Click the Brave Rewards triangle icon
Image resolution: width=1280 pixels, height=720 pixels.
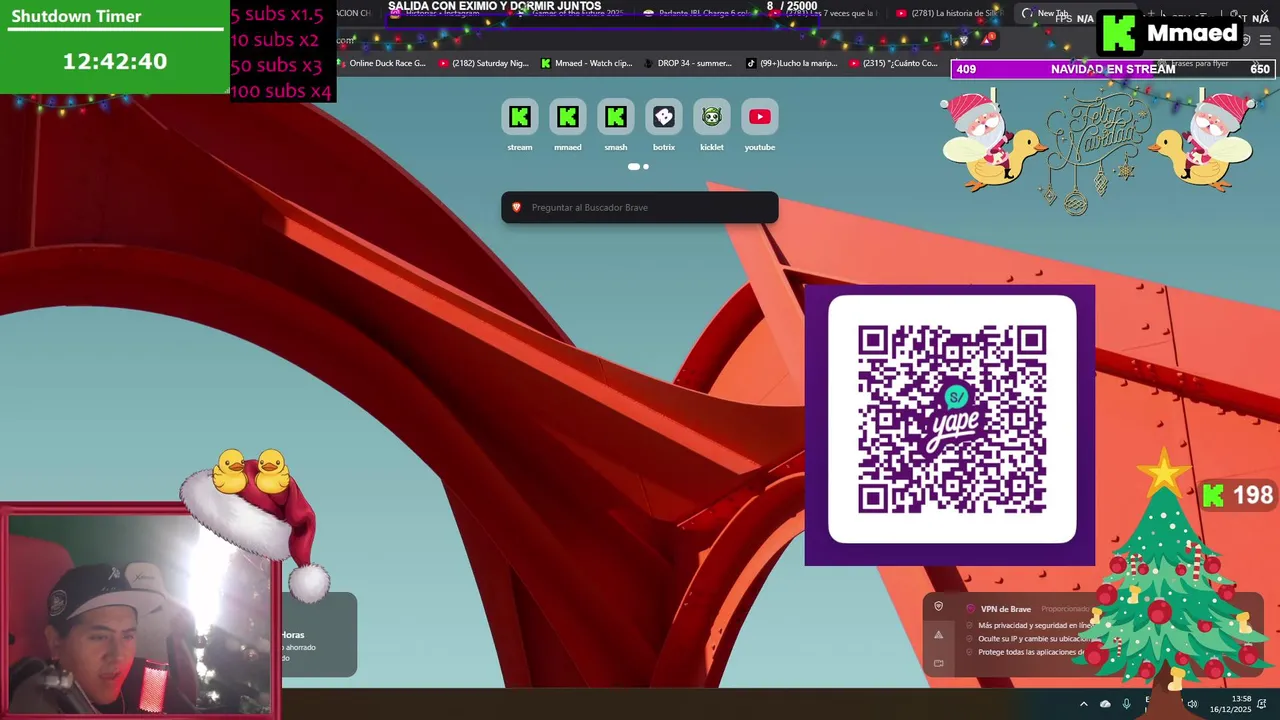point(988,40)
